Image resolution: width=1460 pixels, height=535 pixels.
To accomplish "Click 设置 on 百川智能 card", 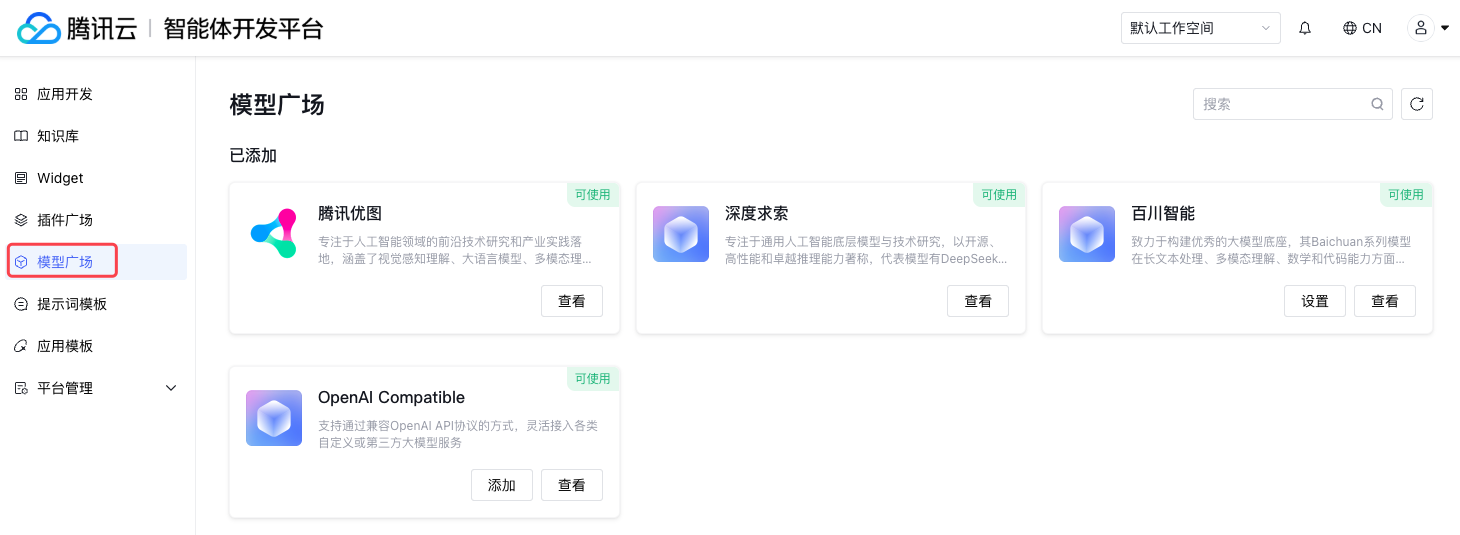I will (1315, 301).
